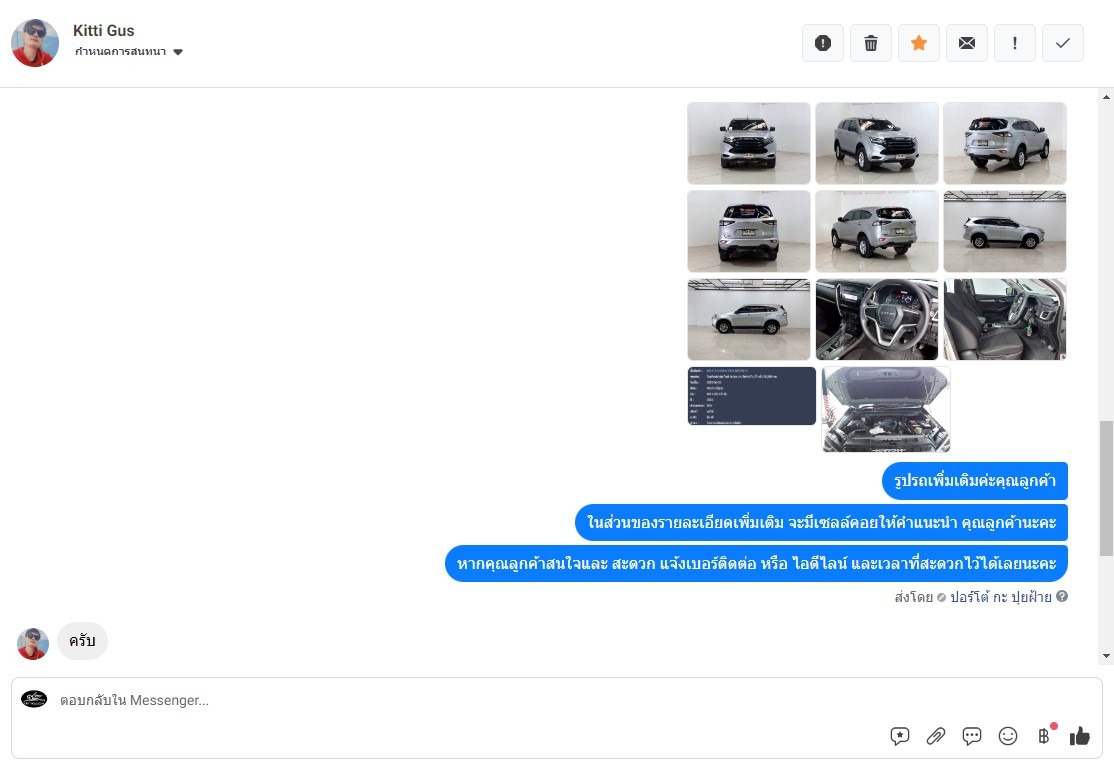Open the rear-left angle SUV photo
The image size is (1114, 767).
(x=877, y=232)
